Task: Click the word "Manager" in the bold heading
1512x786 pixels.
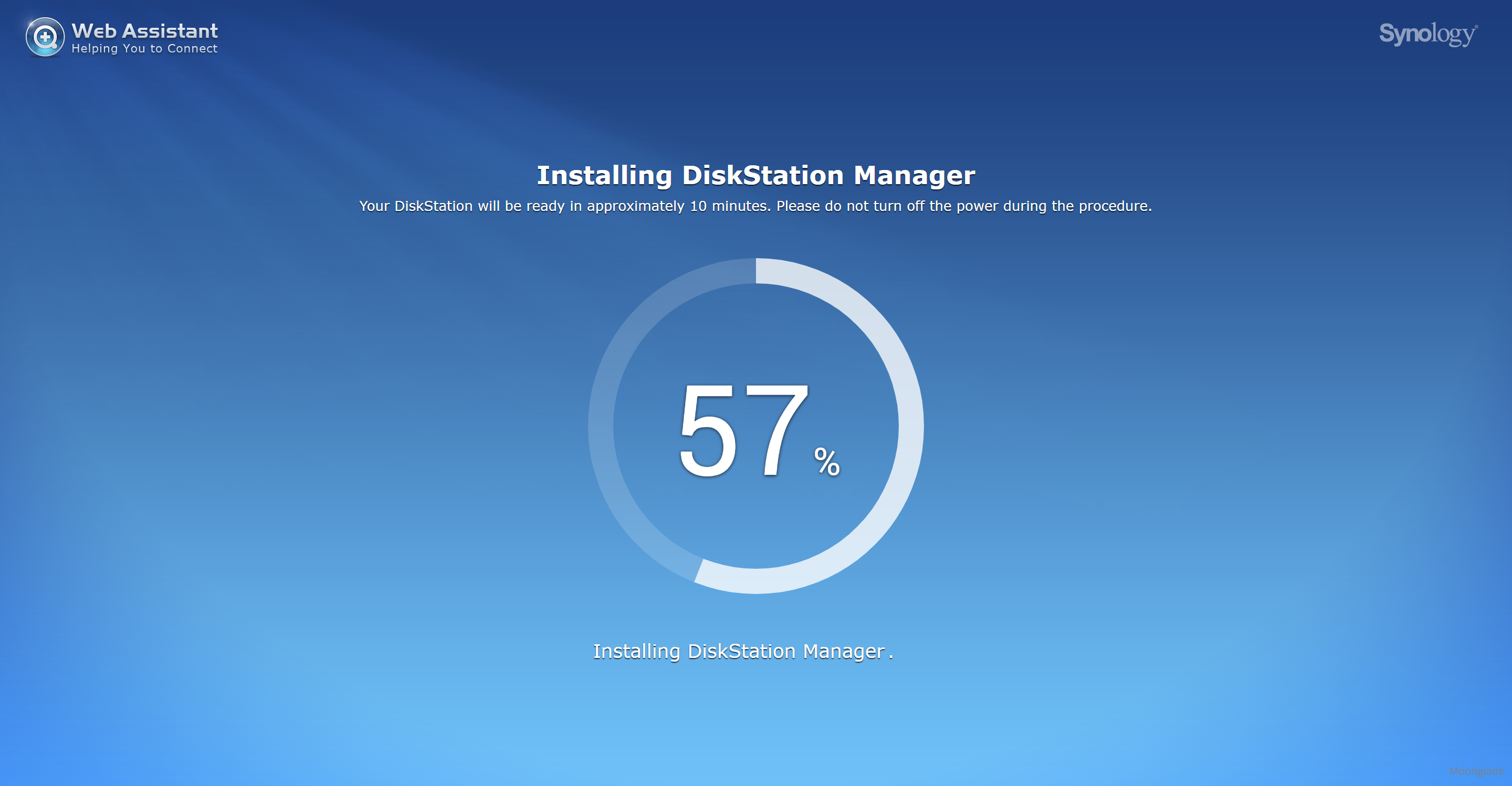Action: pyautogui.click(x=914, y=175)
